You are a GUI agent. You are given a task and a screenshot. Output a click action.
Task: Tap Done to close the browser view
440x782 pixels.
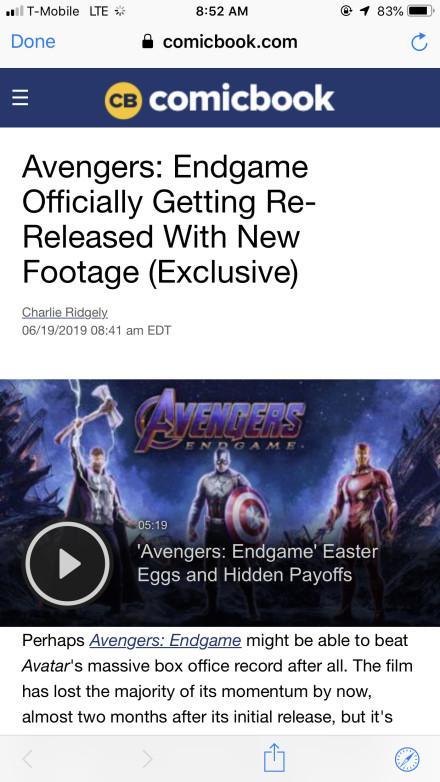pyautogui.click(x=33, y=42)
